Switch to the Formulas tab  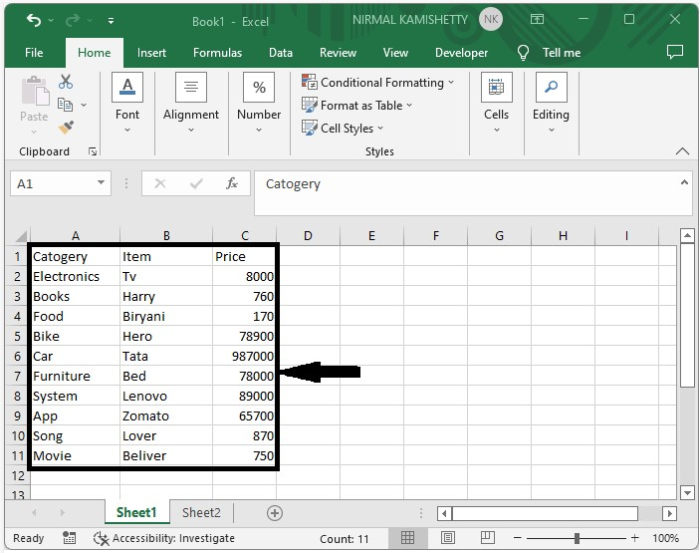pos(217,53)
